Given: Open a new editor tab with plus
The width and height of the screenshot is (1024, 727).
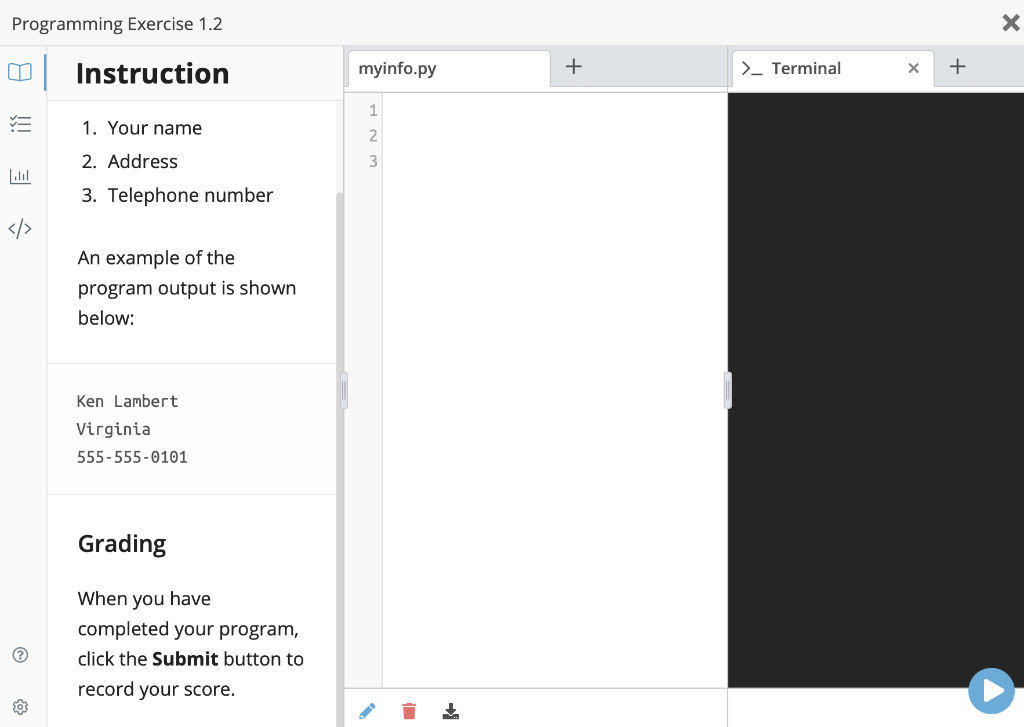Looking at the screenshot, I should tap(573, 65).
